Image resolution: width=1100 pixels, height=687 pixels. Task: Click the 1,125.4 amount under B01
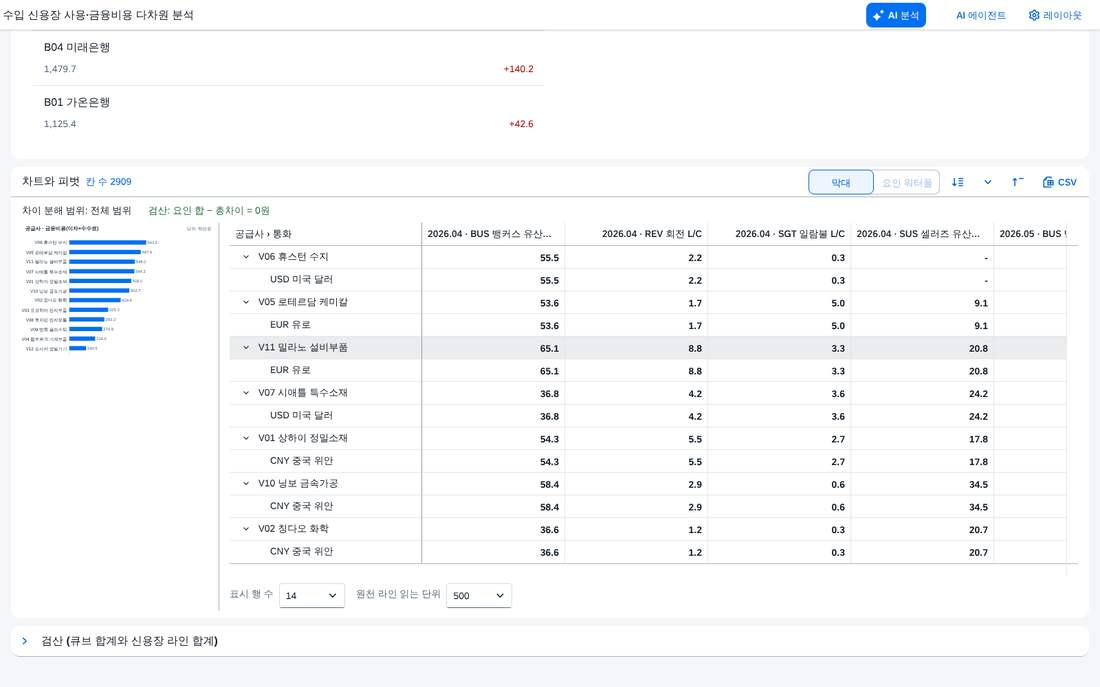coord(60,124)
